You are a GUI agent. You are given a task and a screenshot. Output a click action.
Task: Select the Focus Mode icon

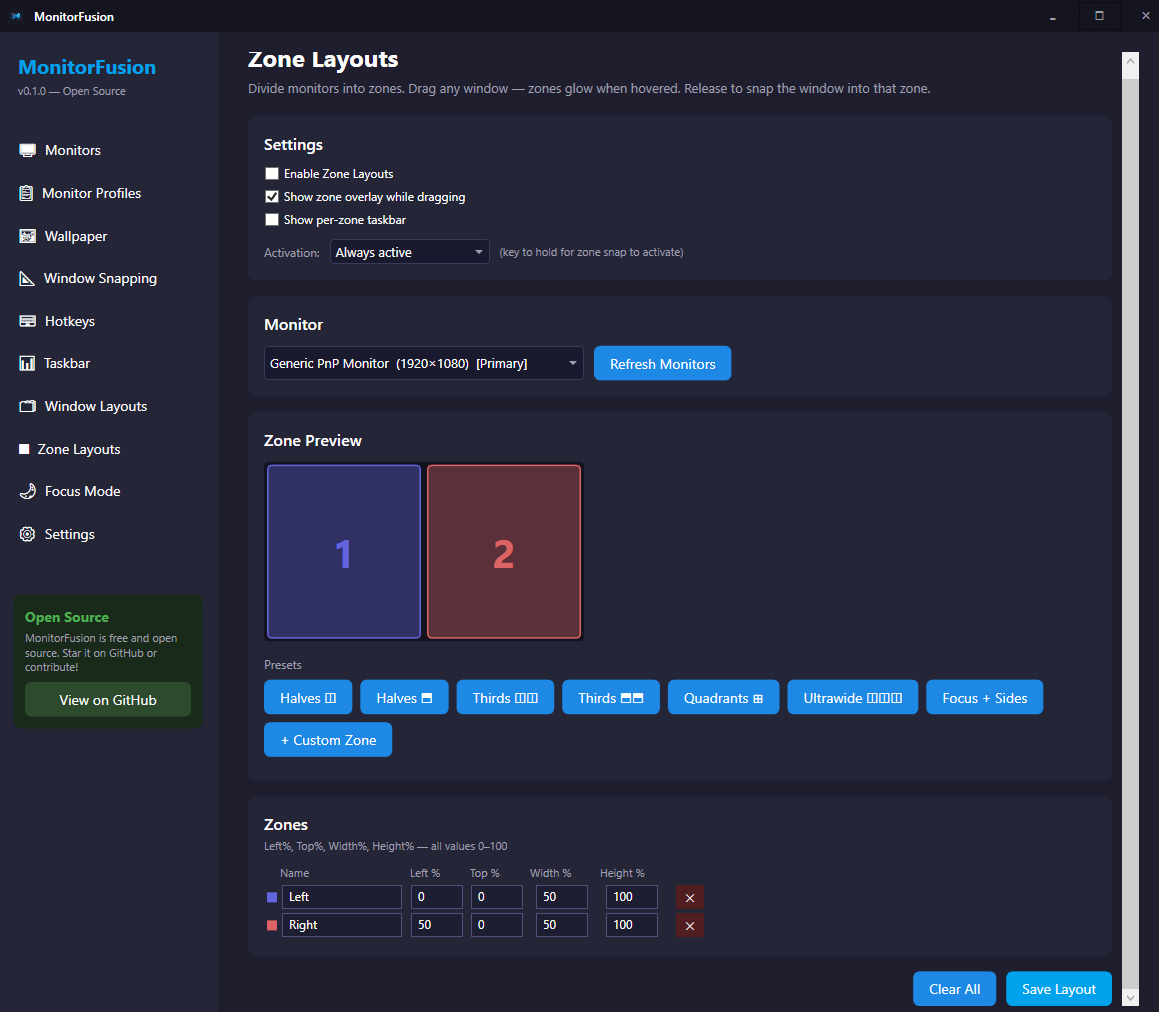pyautogui.click(x=26, y=490)
